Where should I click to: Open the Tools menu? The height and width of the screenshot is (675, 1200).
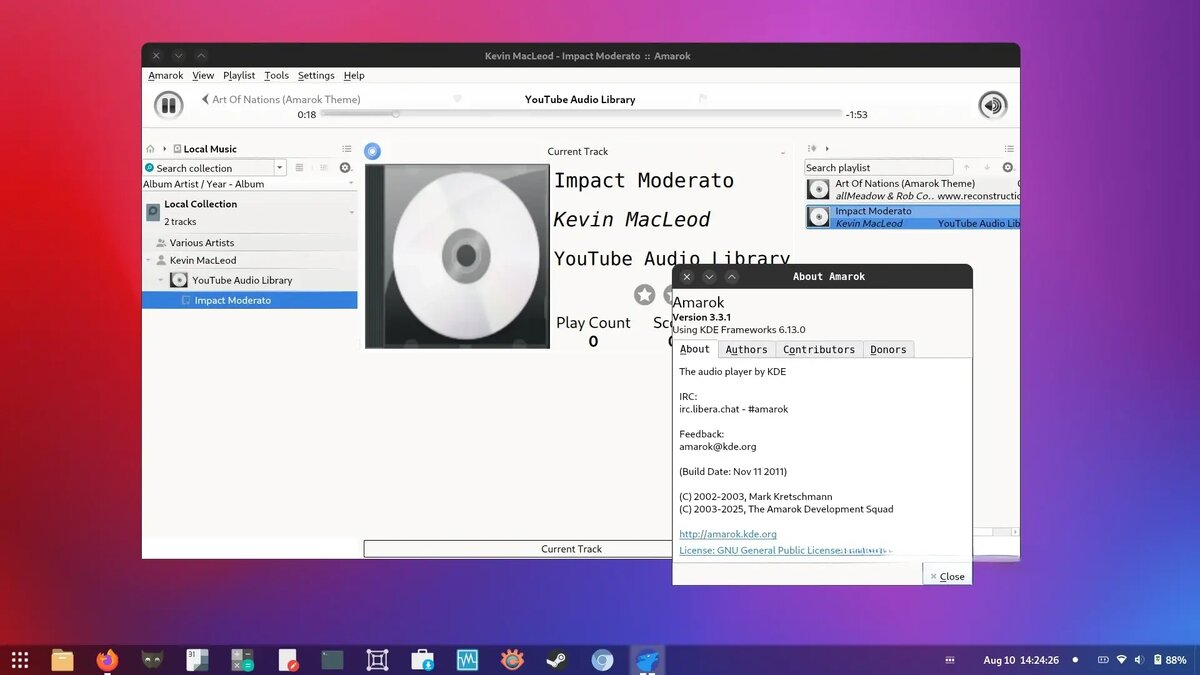pyautogui.click(x=276, y=75)
